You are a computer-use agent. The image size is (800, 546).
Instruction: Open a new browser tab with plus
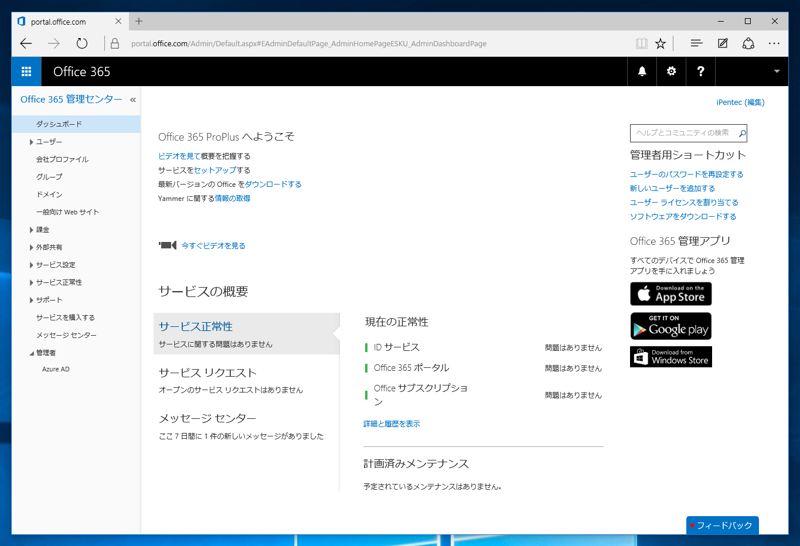pyautogui.click(x=139, y=21)
